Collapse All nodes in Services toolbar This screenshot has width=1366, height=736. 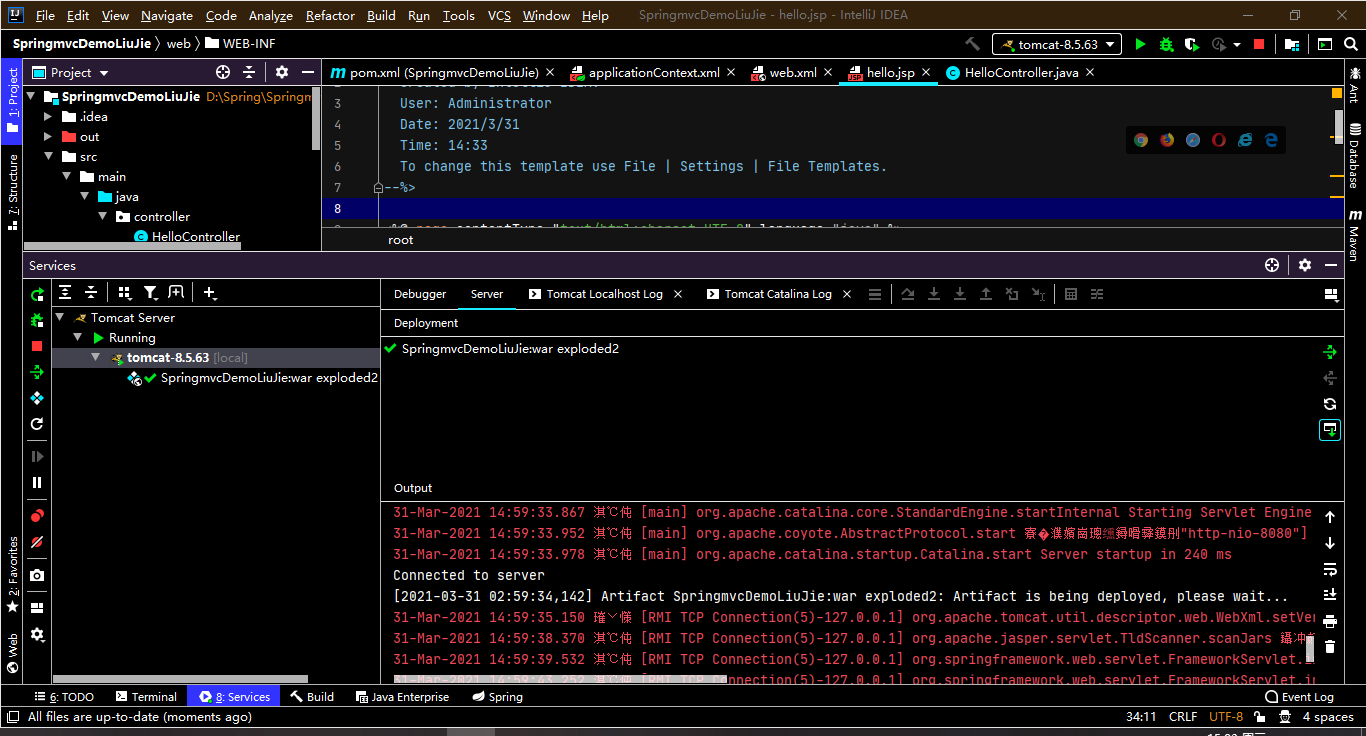click(91, 292)
